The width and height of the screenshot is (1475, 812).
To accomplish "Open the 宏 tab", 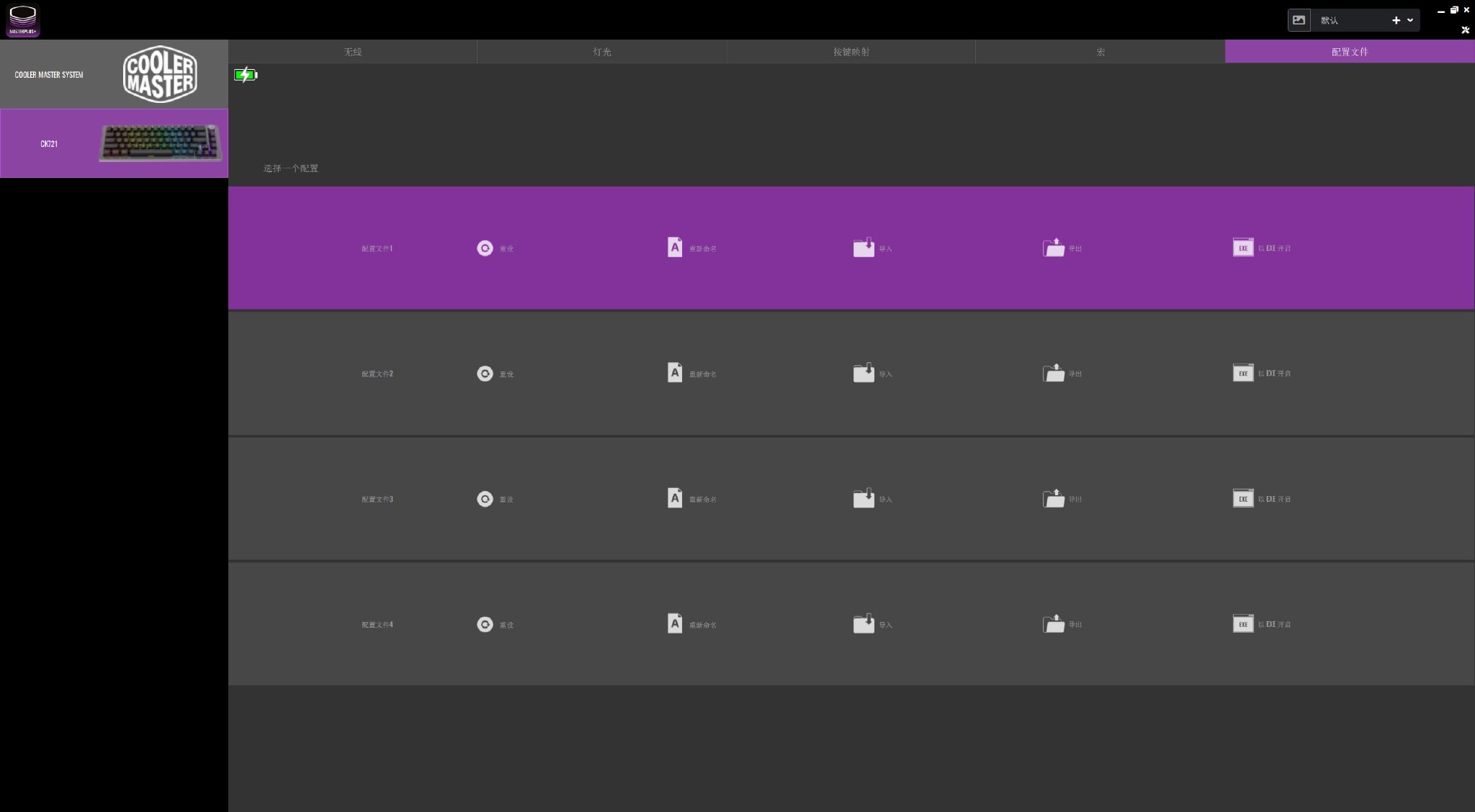I will tap(1100, 52).
